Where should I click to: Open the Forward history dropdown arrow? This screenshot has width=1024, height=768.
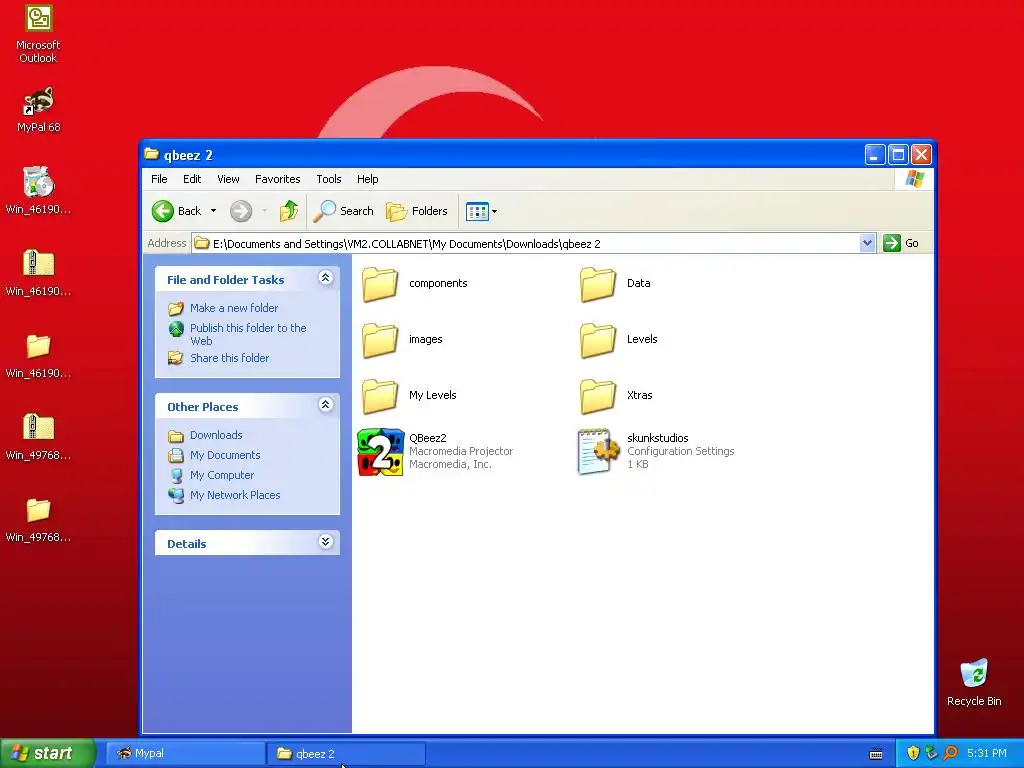pyautogui.click(x=264, y=211)
